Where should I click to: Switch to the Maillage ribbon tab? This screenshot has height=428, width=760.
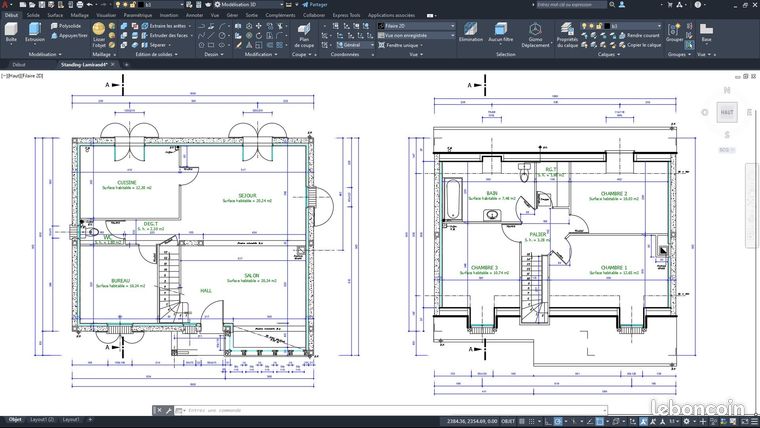click(x=79, y=15)
